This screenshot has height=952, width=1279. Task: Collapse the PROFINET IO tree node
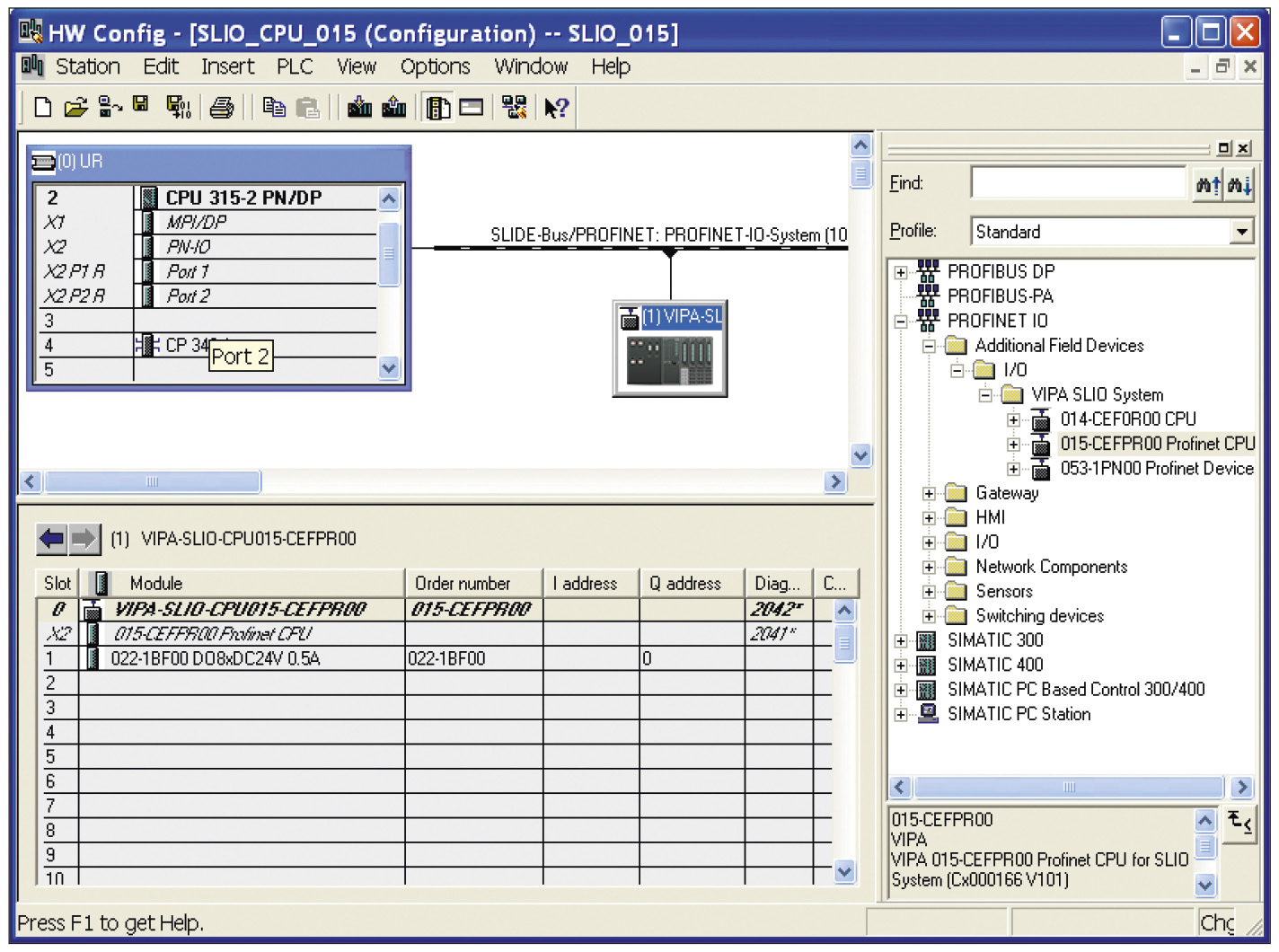[901, 322]
